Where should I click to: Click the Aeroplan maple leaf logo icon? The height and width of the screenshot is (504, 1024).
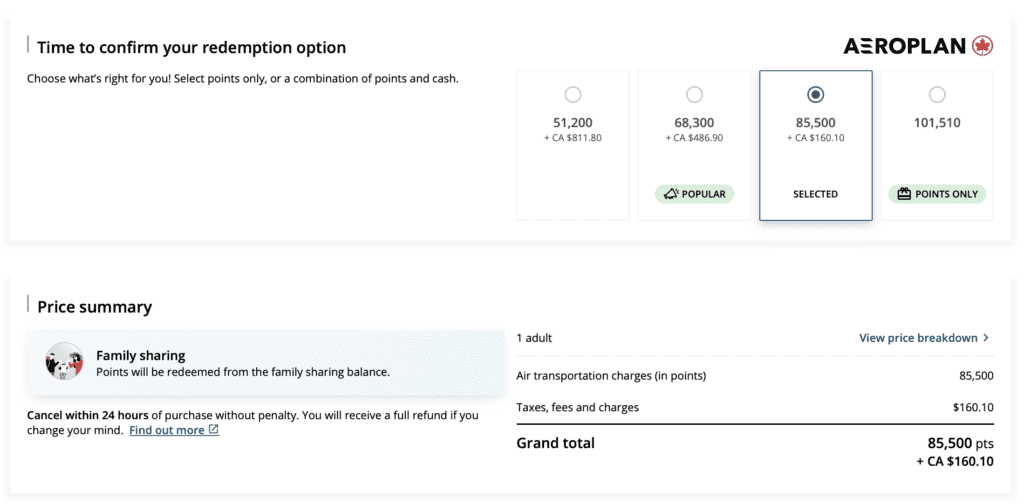(982, 46)
